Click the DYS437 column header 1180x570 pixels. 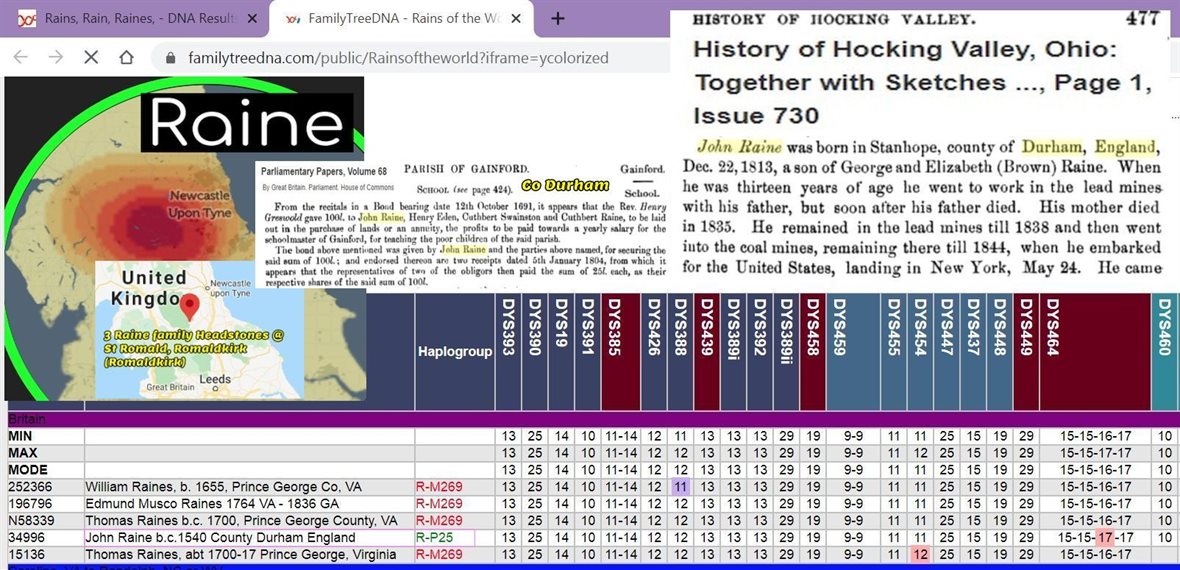tap(972, 352)
